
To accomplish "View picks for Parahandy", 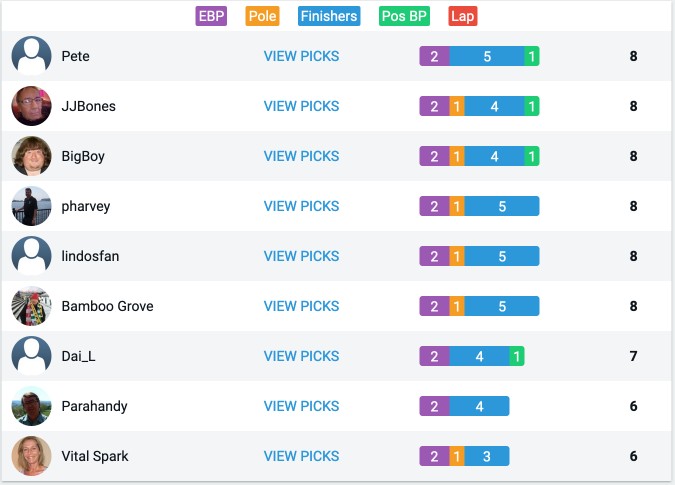I will point(301,406).
